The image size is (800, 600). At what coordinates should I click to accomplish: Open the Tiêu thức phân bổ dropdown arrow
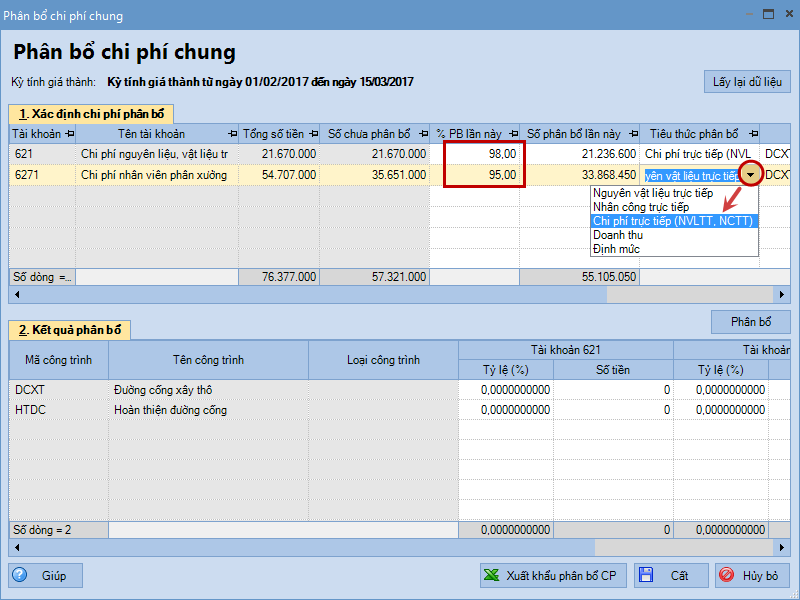pyautogui.click(x=751, y=175)
